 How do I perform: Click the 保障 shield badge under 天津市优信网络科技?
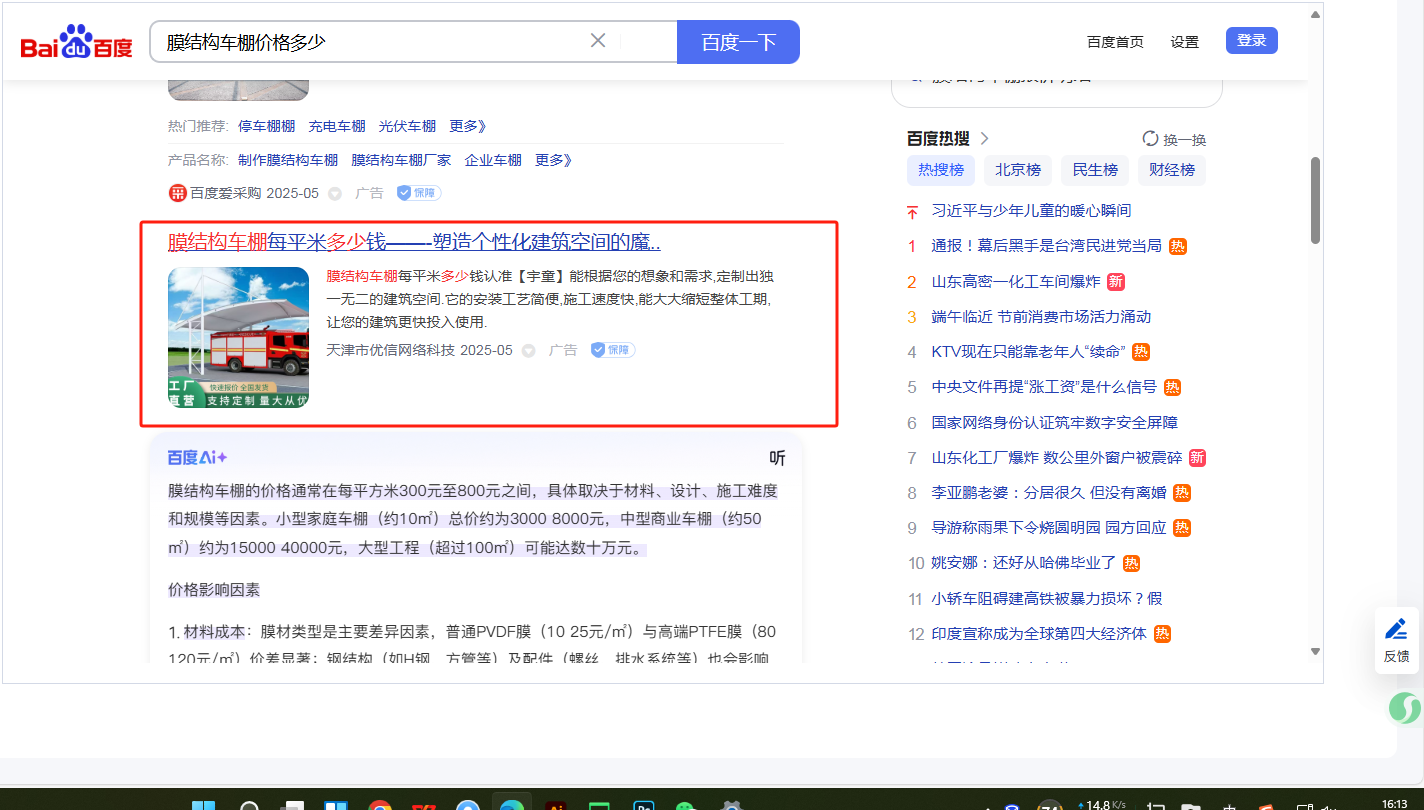(x=612, y=350)
